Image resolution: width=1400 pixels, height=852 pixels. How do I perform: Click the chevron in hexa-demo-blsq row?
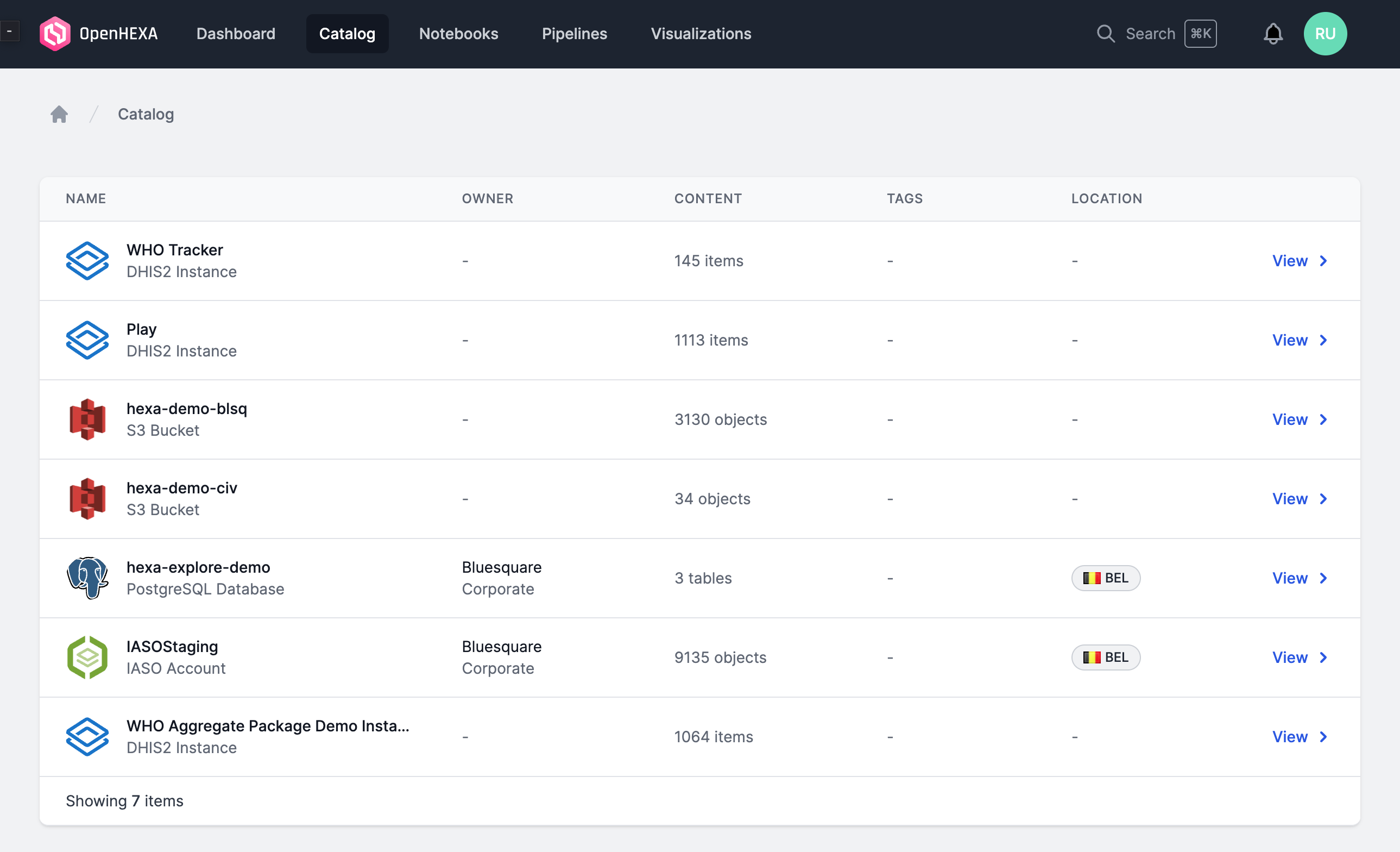click(1323, 419)
